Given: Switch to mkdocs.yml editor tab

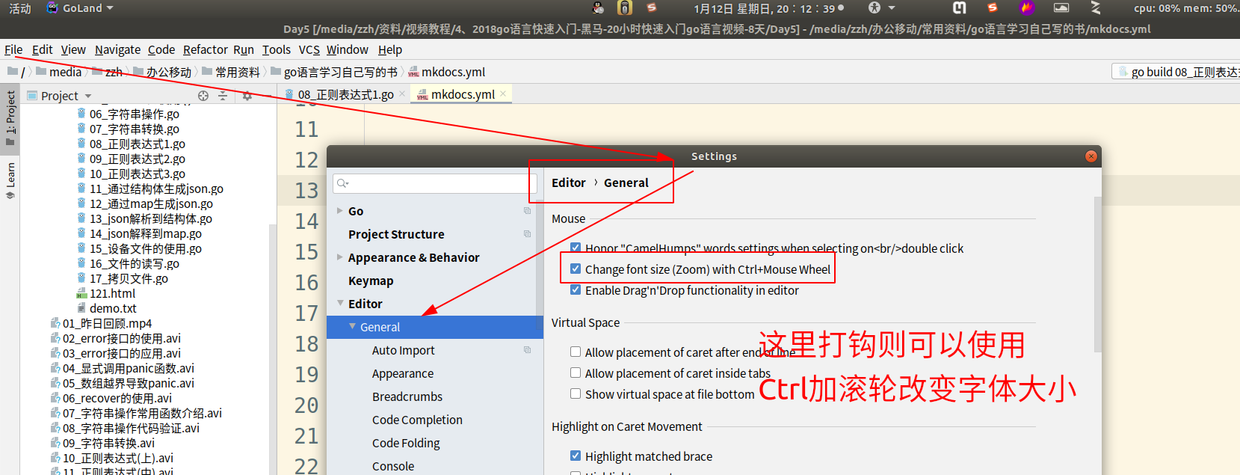Looking at the screenshot, I should click(463, 95).
